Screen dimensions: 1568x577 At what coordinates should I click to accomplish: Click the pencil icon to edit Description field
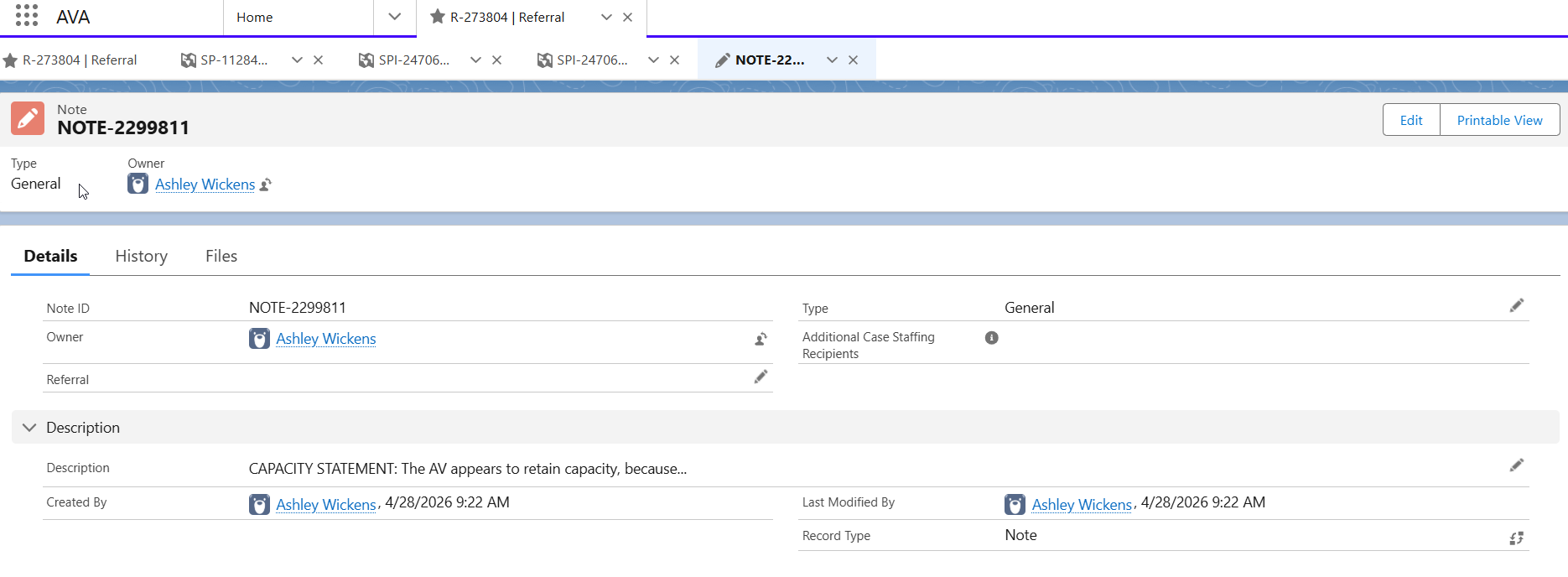click(x=1516, y=465)
